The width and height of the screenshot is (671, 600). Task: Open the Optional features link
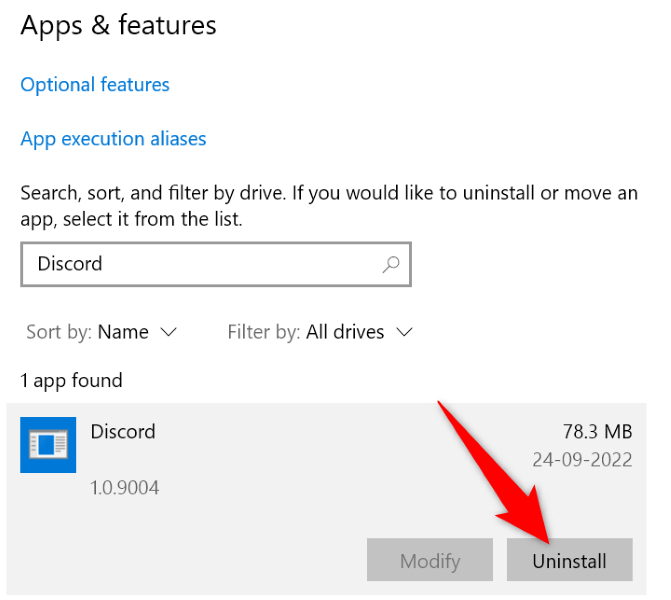tap(95, 85)
